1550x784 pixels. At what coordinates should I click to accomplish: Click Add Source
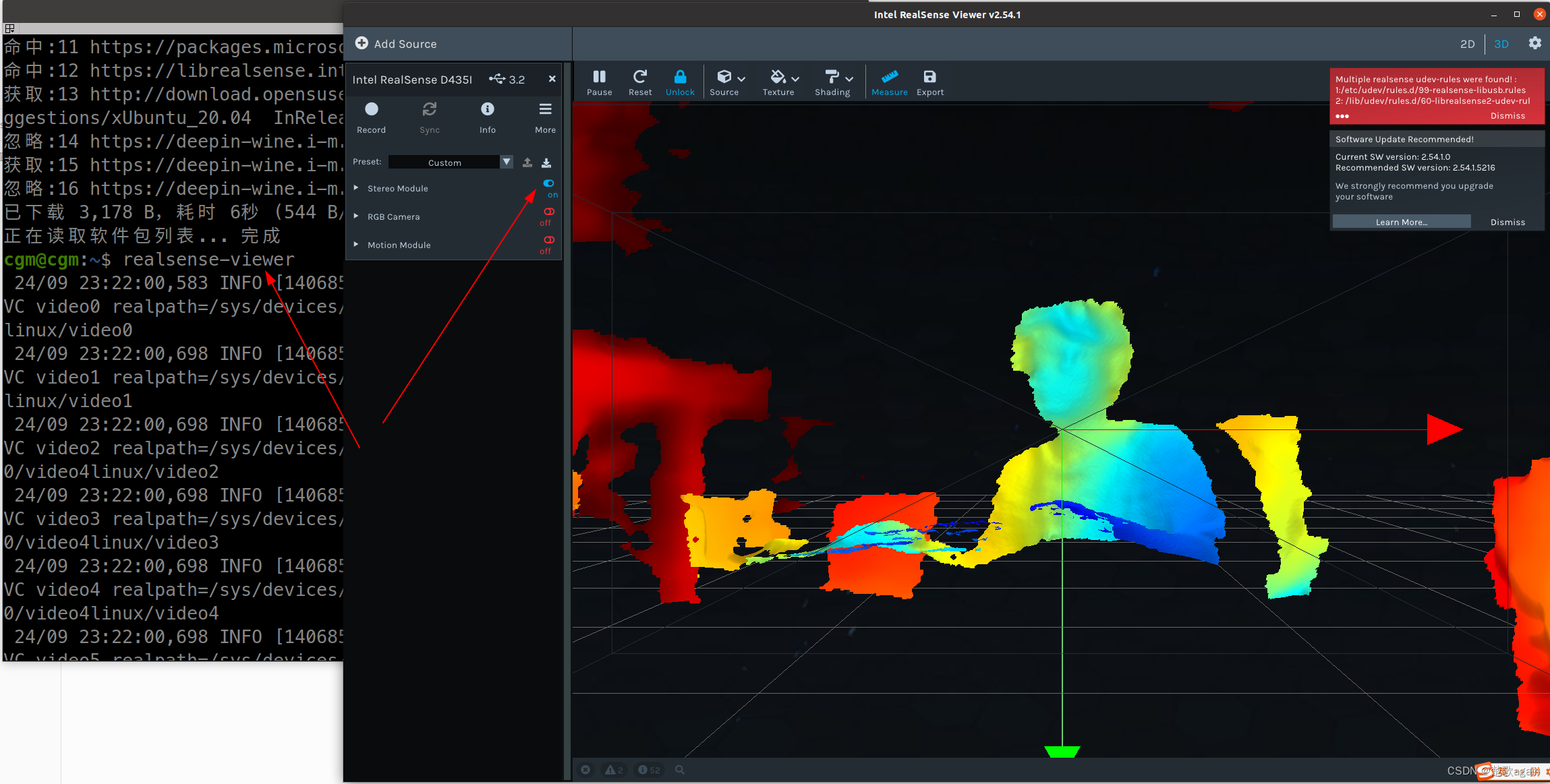click(x=396, y=44)
